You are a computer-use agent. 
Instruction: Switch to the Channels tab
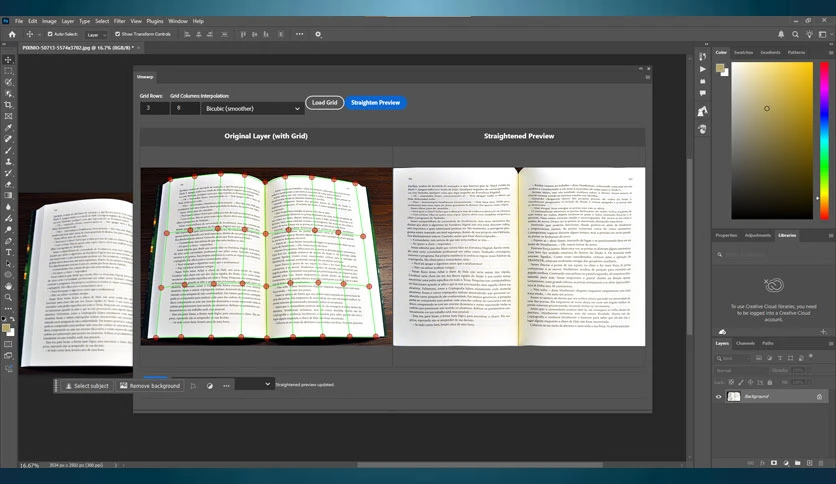[745, 344]
